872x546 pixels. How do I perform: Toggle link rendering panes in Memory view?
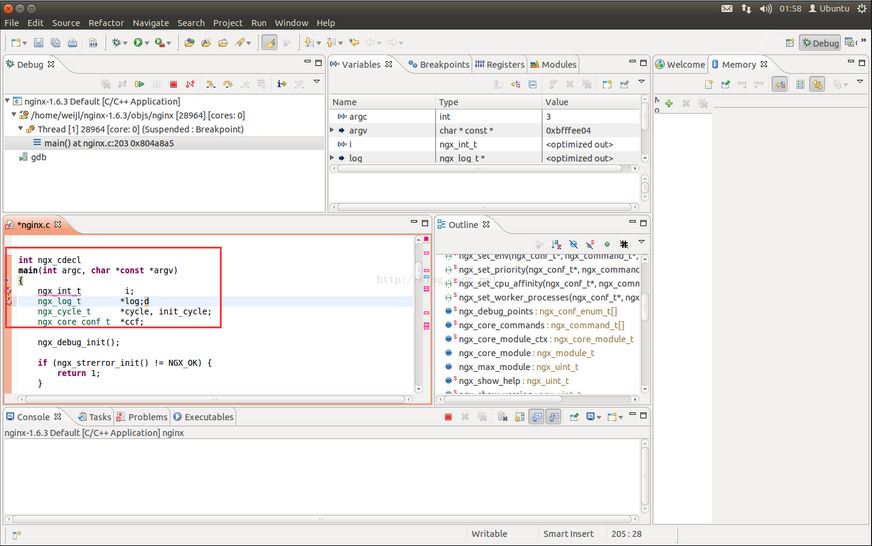click(x=817, y=84)
